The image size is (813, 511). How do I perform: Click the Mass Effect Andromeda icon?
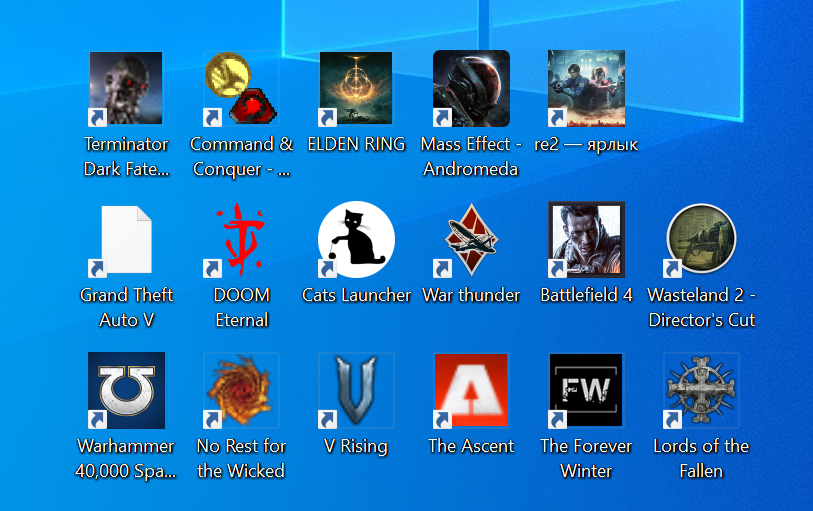pyautogui.click(x=471, y=88)
